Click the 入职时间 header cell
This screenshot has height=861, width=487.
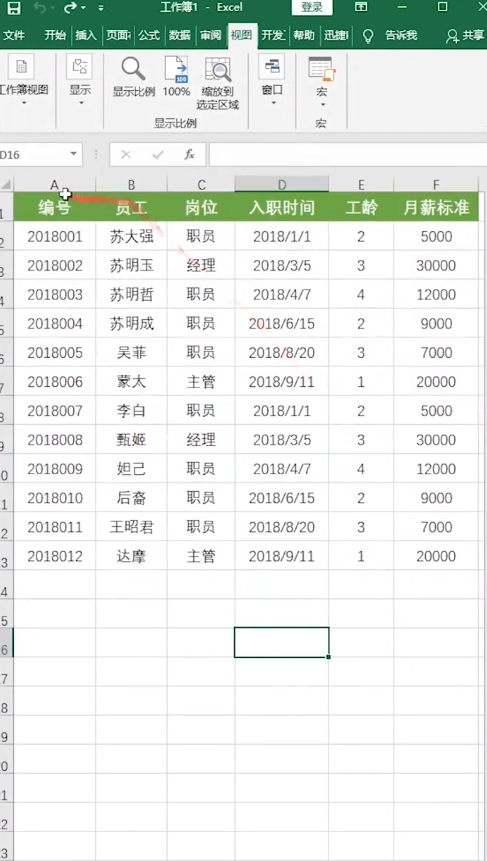282,207
